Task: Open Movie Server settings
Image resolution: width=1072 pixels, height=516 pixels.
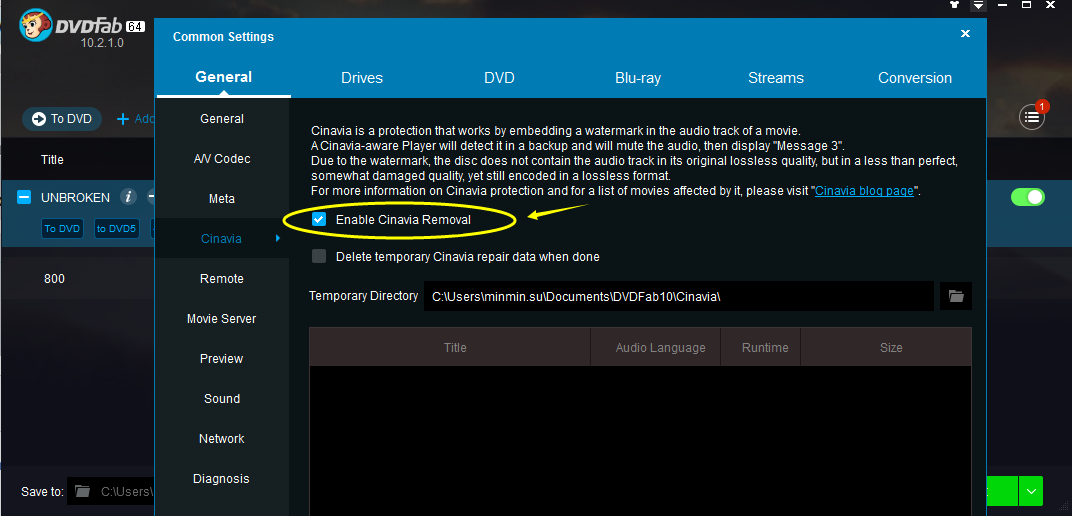Action: [222, 318]
